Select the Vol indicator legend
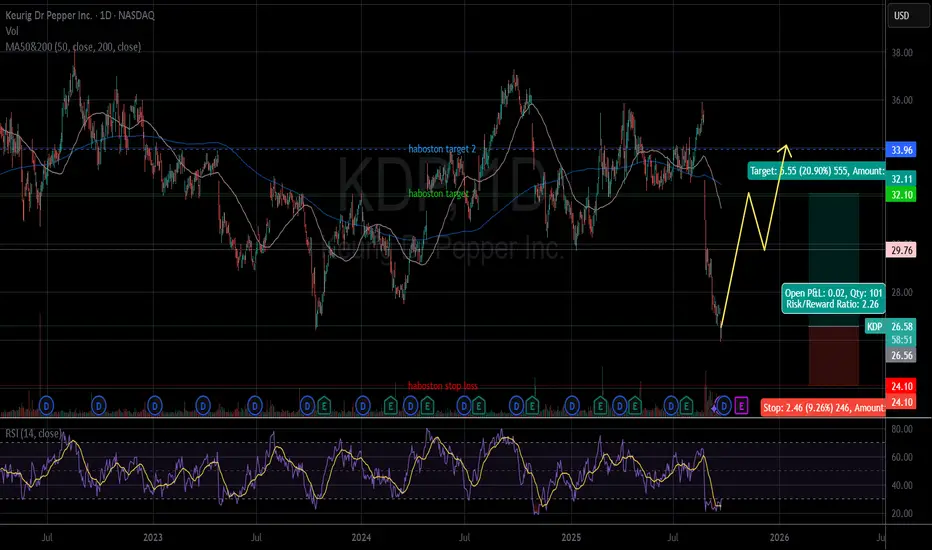This screenshot has height=550, width=932. [12, 31]
